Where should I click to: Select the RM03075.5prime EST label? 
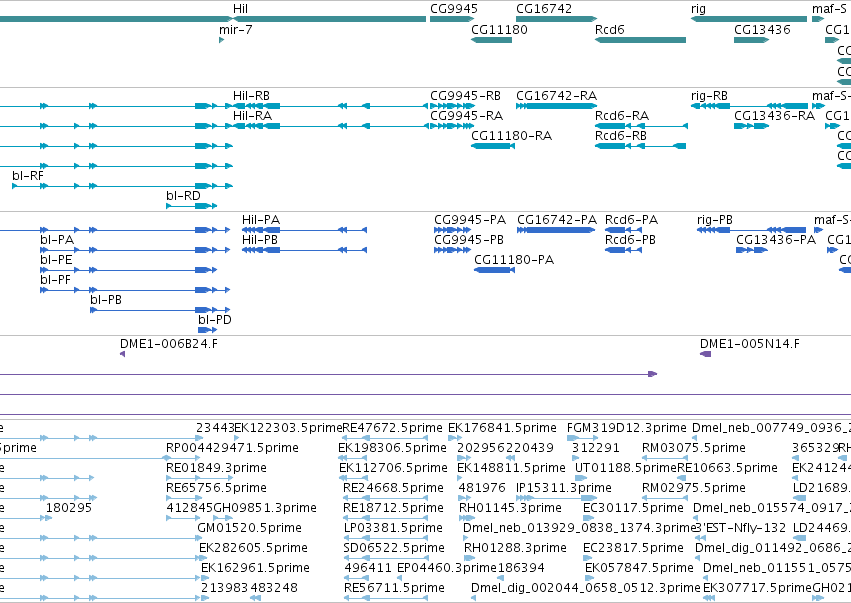[x=694, y=448]
